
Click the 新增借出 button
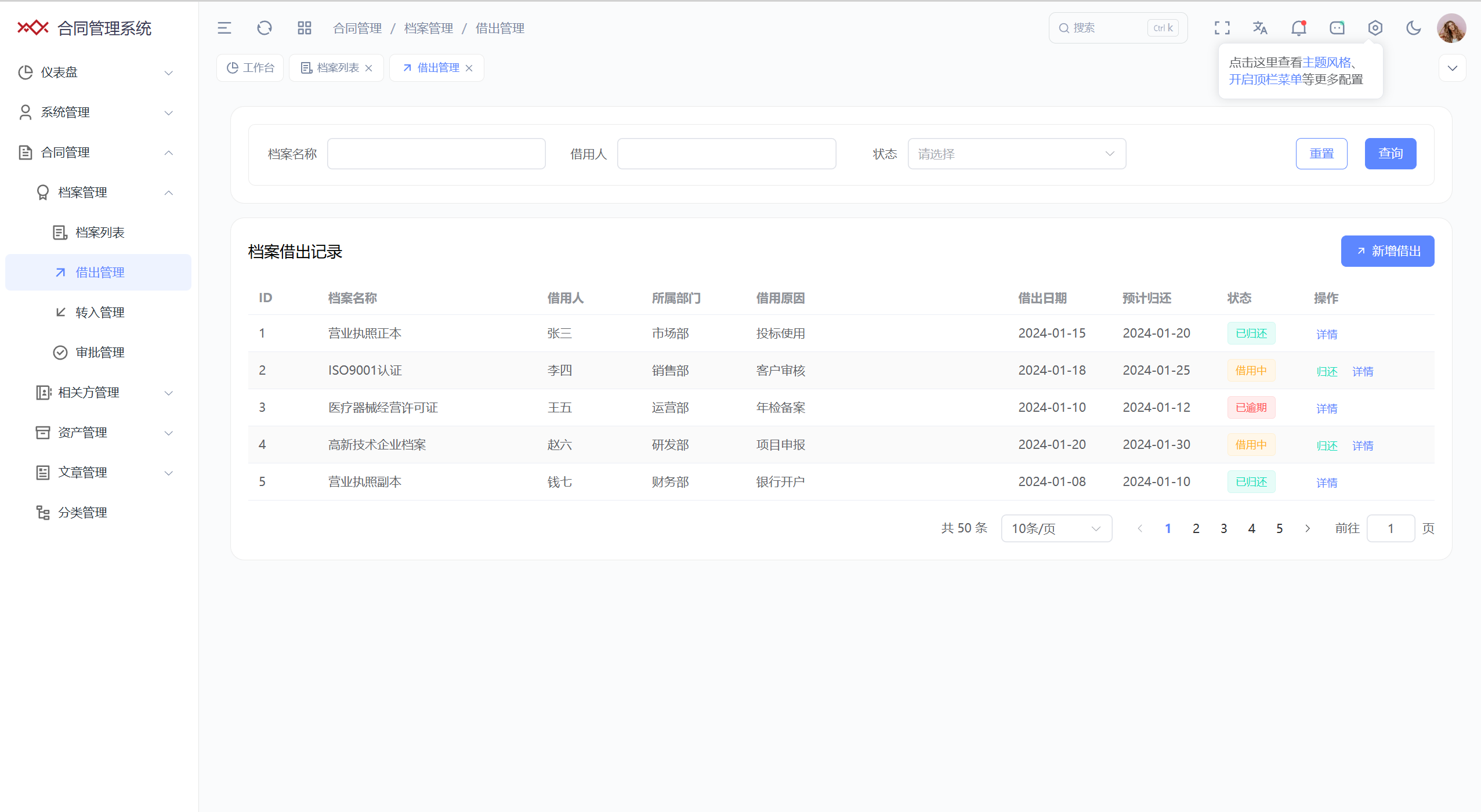[x=1388, y=251]
